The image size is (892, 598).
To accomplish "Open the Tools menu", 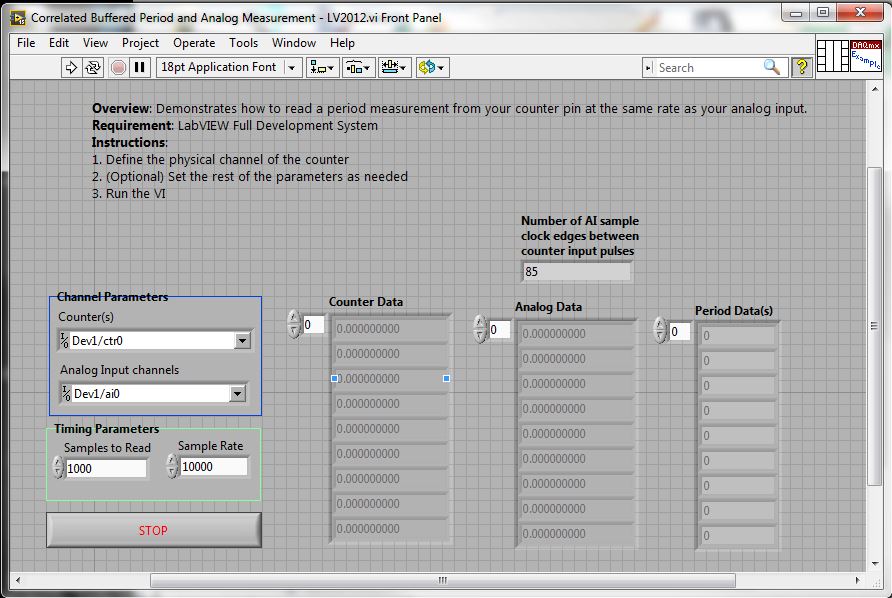I will [x=243, y=43].
